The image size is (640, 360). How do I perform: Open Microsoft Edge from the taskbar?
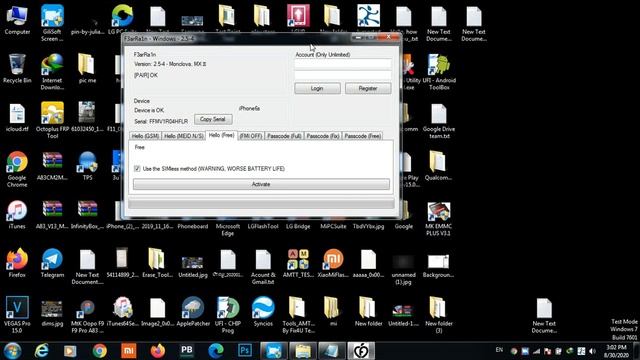[x=216, y=351]
